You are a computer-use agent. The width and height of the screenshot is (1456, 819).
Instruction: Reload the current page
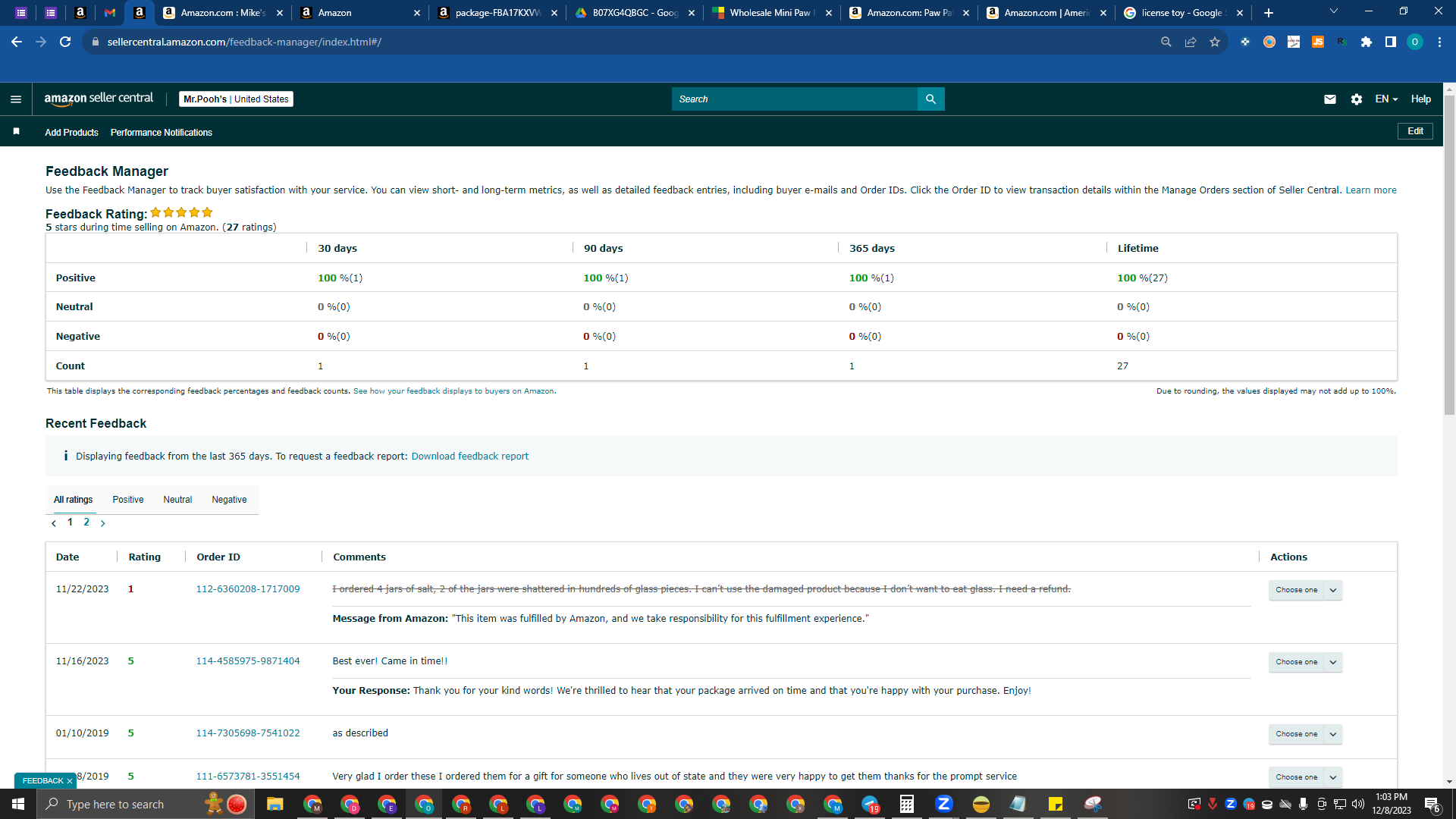point(65,42)
